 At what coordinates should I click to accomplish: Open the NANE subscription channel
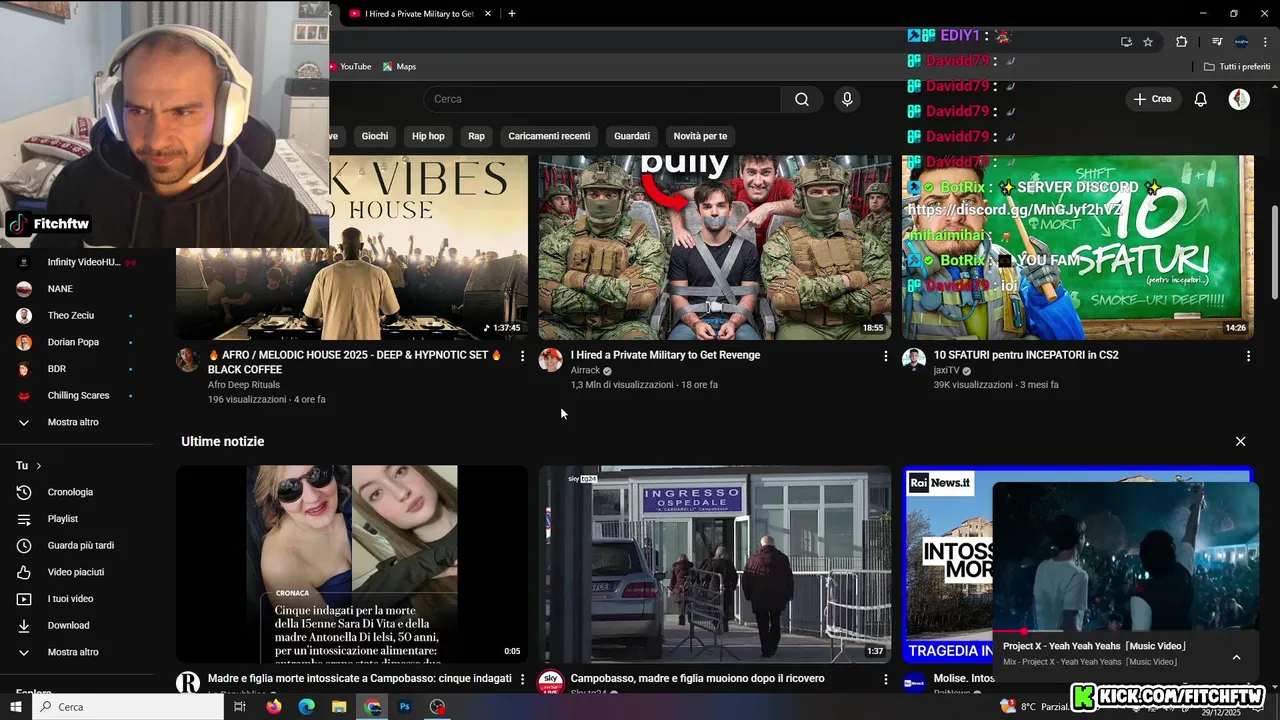[60, 289]
